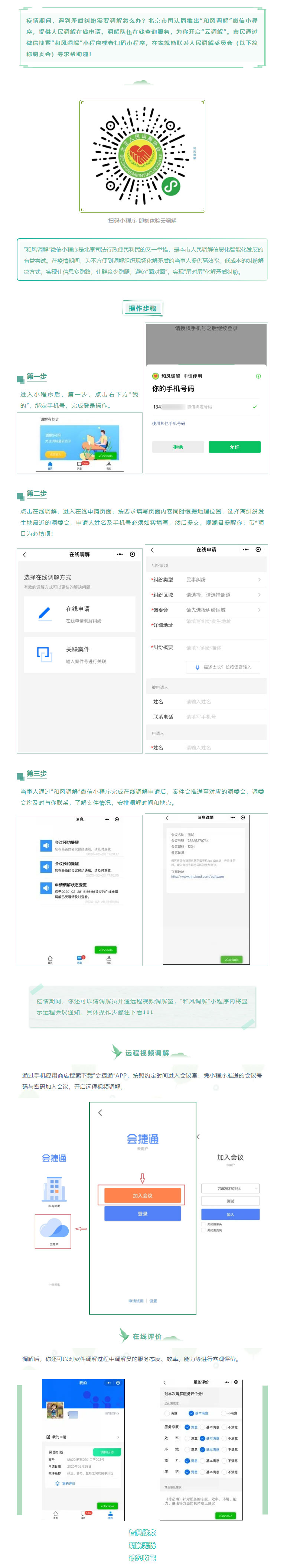This screenshot has width=287, height=1568.
Task: Open the more menu on 在线申请 header
Action: pos(246,550)
